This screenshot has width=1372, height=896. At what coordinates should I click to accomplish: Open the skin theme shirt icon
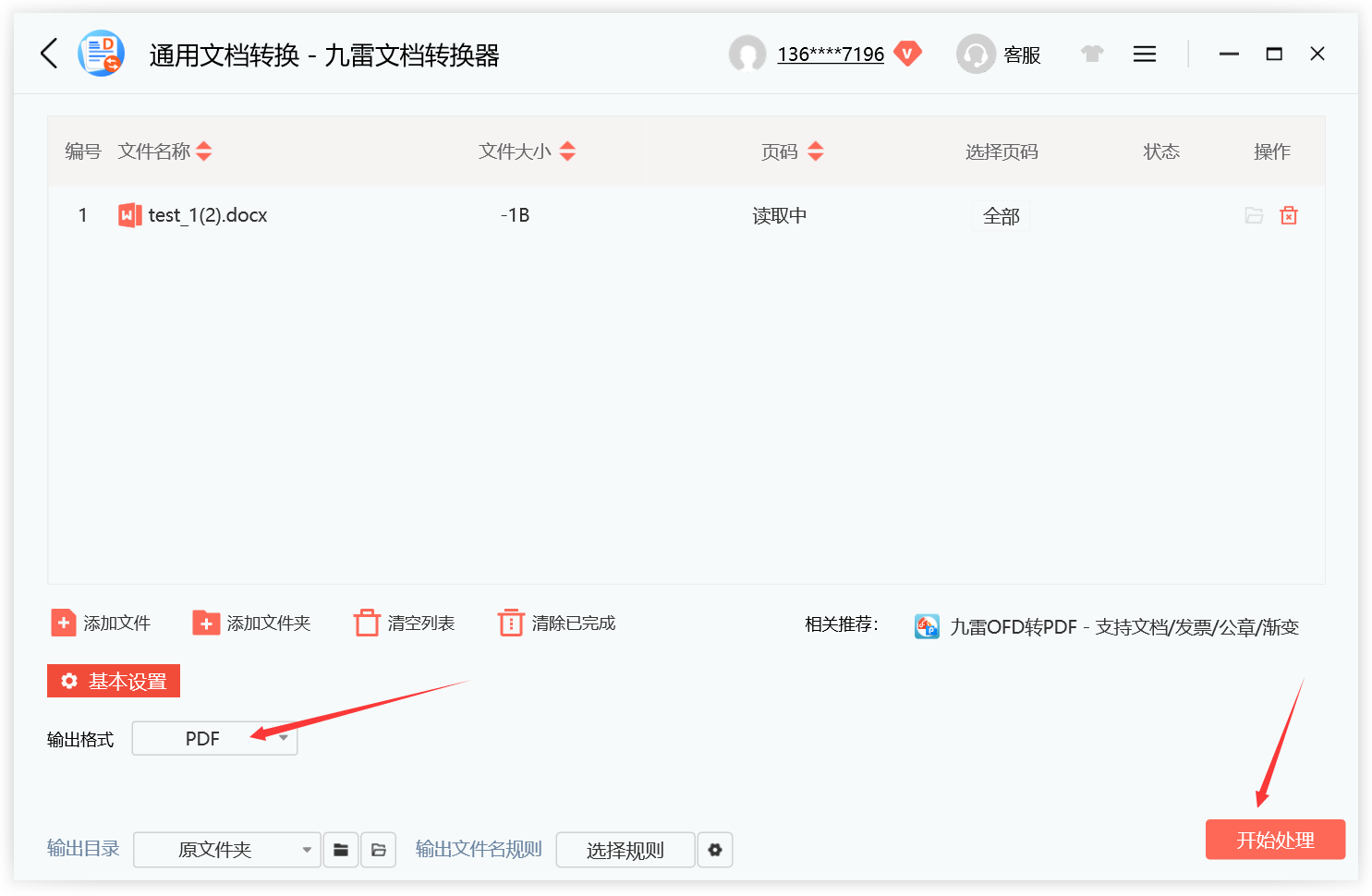(1092, 54)
